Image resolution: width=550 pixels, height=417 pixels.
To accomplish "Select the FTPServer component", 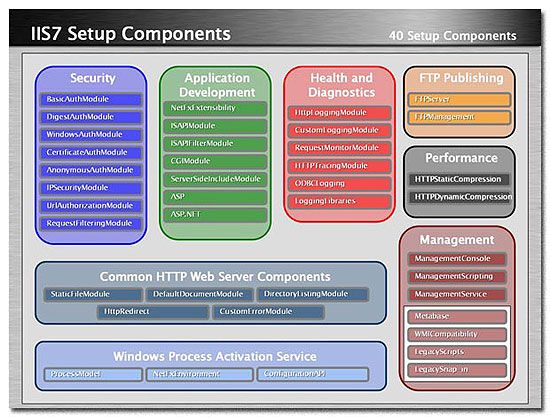I will [459, 100].
